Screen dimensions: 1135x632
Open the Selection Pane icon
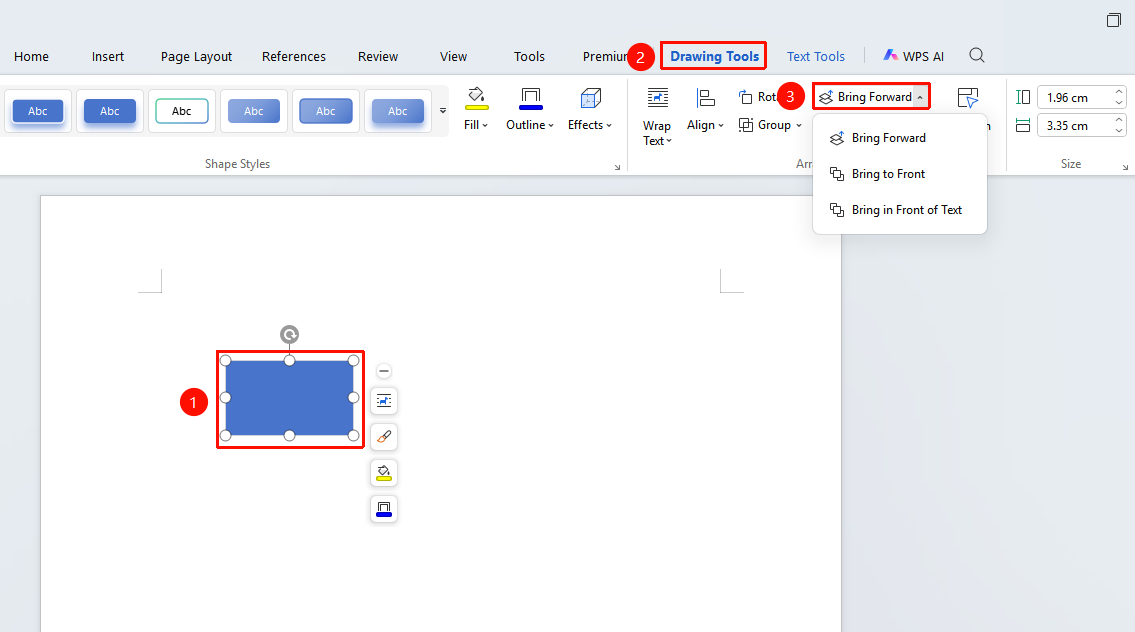coord(968,98)
